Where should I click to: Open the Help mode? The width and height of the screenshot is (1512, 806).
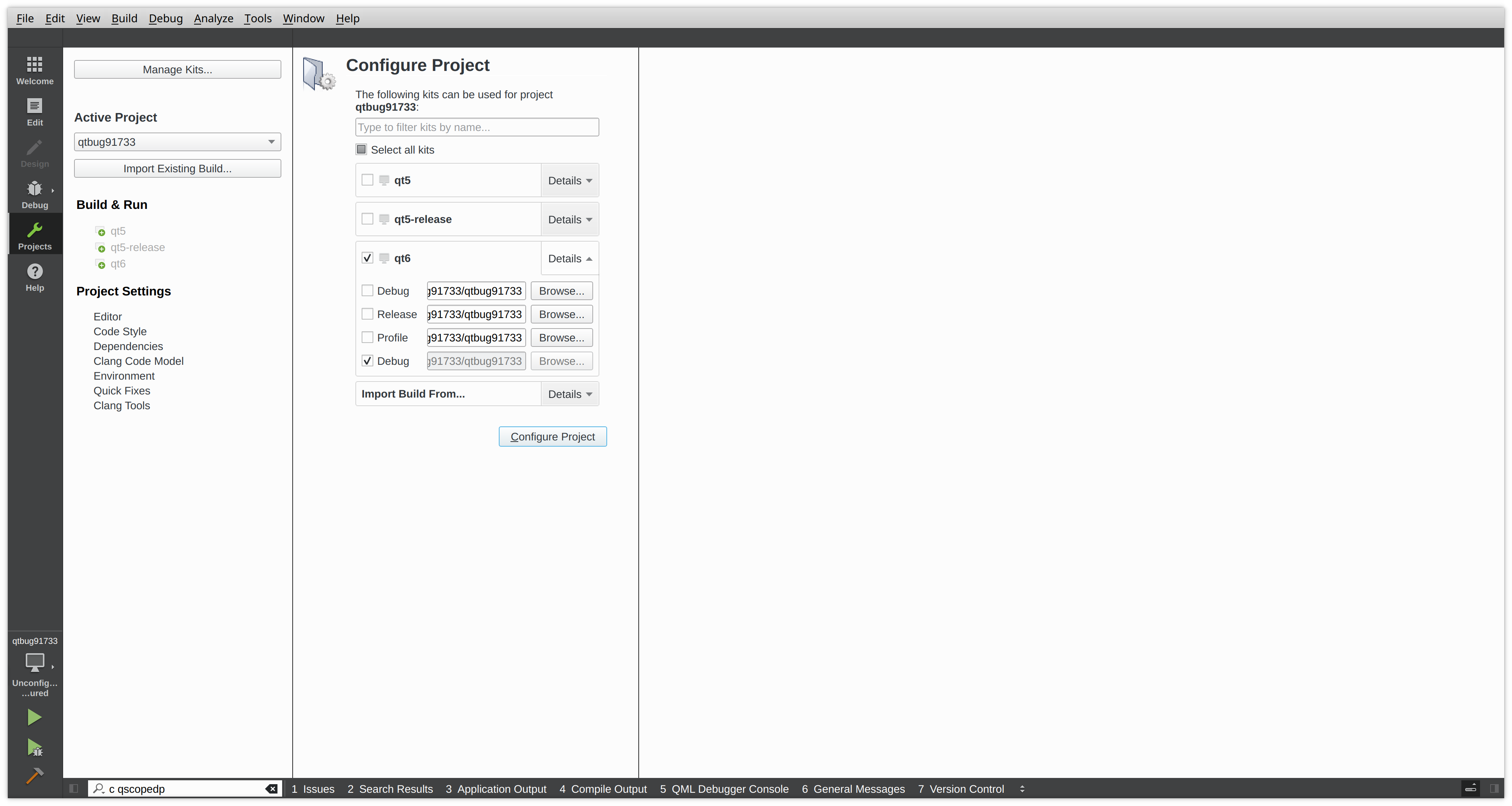click(35, 277)
